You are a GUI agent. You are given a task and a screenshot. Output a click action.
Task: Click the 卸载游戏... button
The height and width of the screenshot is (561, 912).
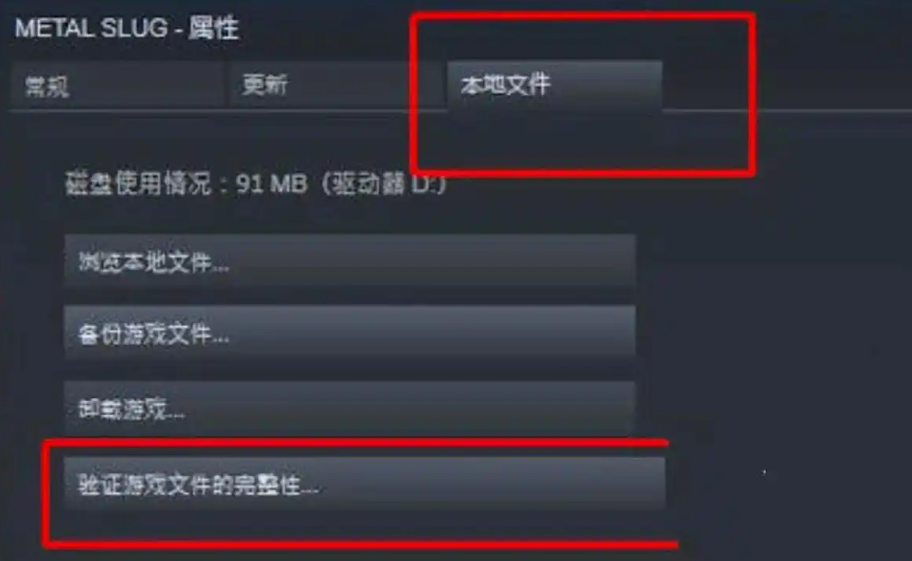pos(350,407)
